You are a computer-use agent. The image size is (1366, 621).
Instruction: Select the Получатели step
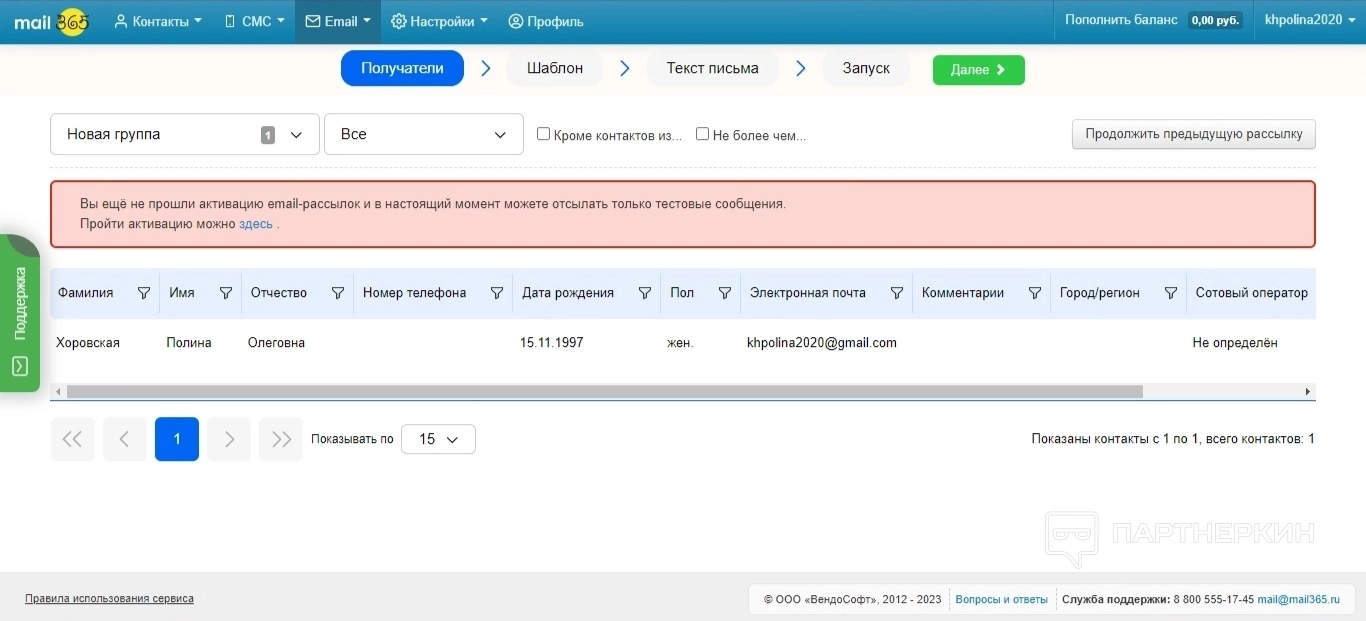402,68
